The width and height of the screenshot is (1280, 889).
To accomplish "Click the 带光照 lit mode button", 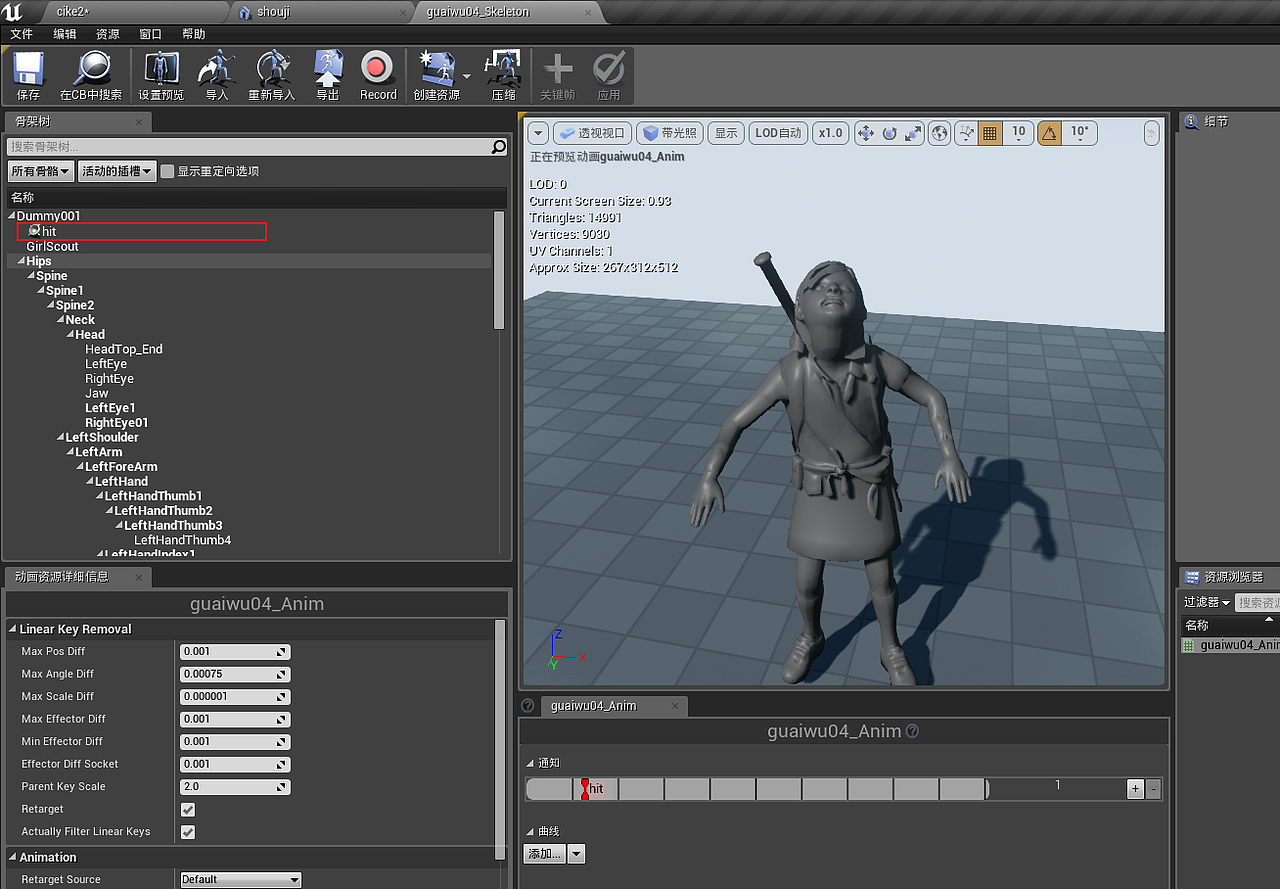I will point(669,133).
